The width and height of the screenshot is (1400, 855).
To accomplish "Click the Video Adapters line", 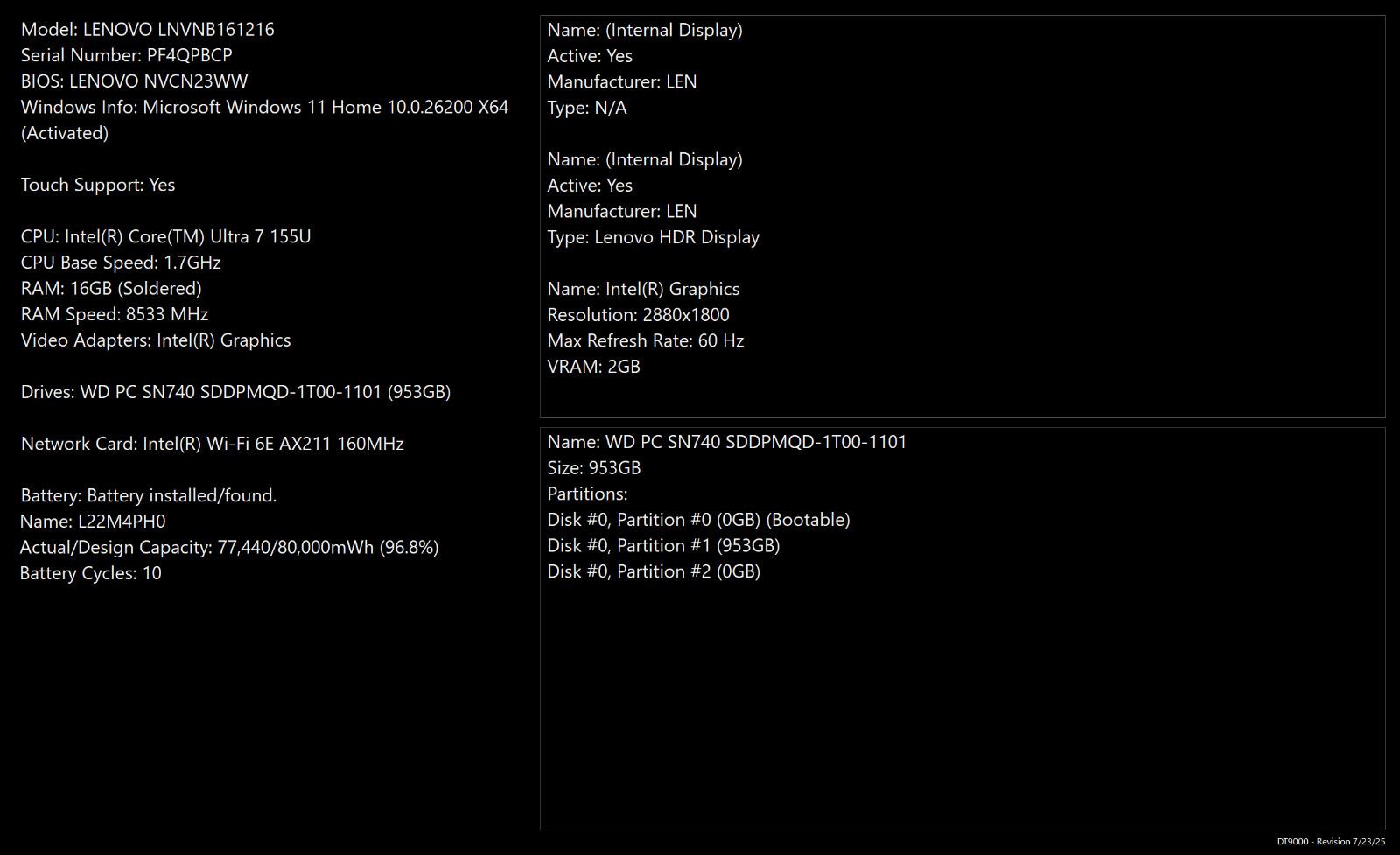I will [156, 340].
